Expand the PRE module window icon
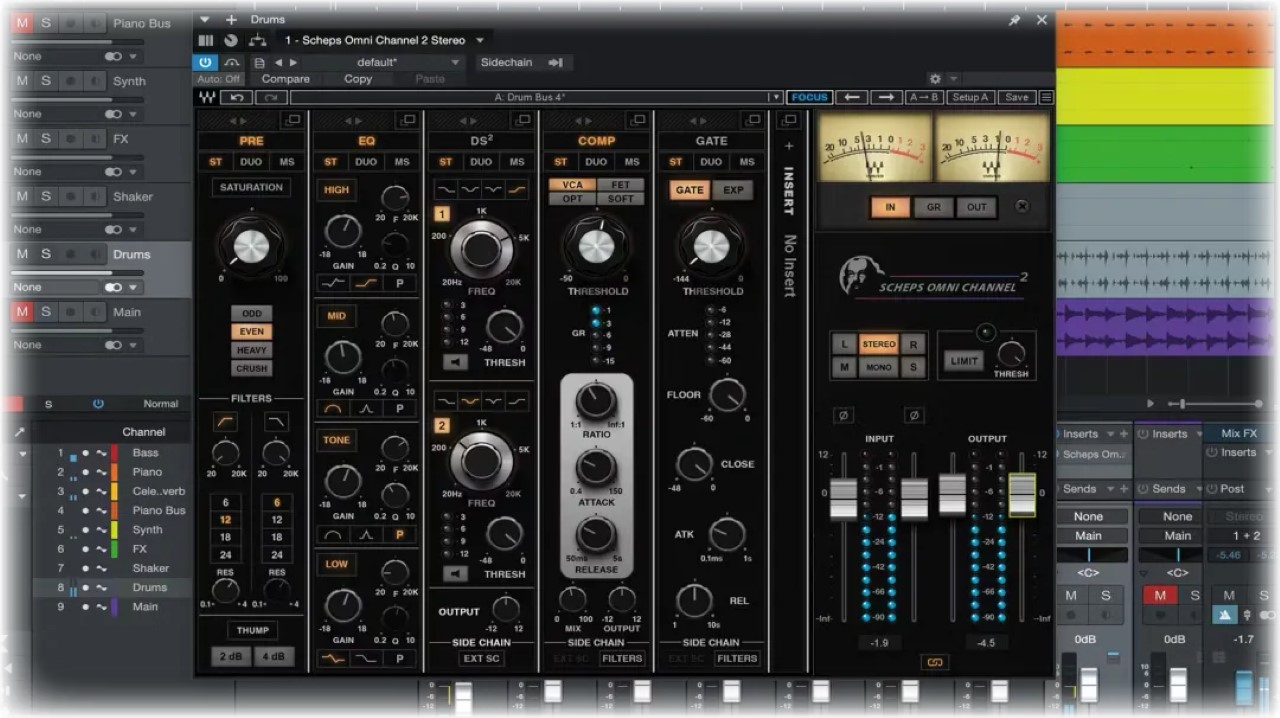 point(292,120)
